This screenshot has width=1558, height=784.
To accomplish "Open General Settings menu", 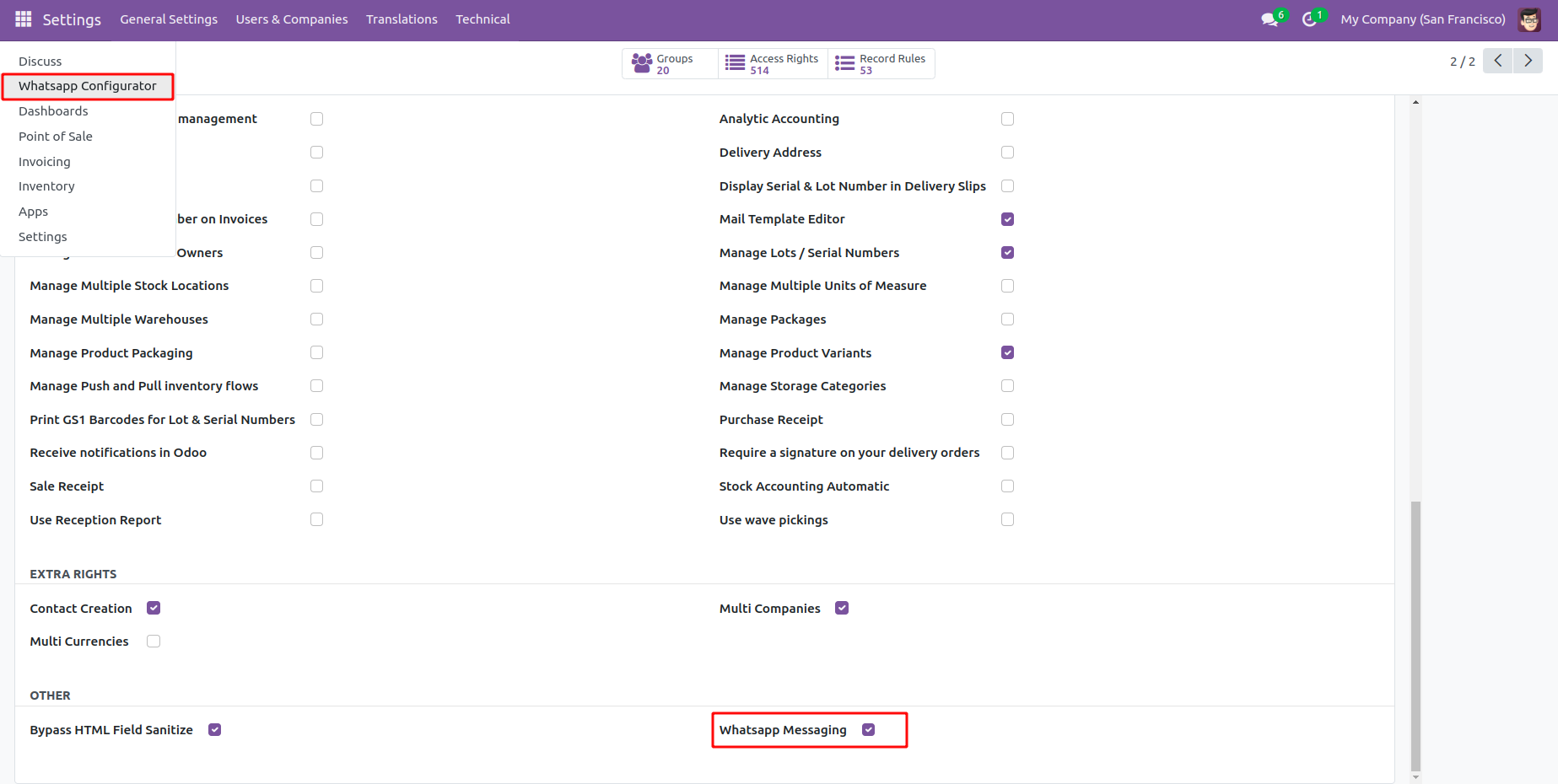I will pos(169,19).
